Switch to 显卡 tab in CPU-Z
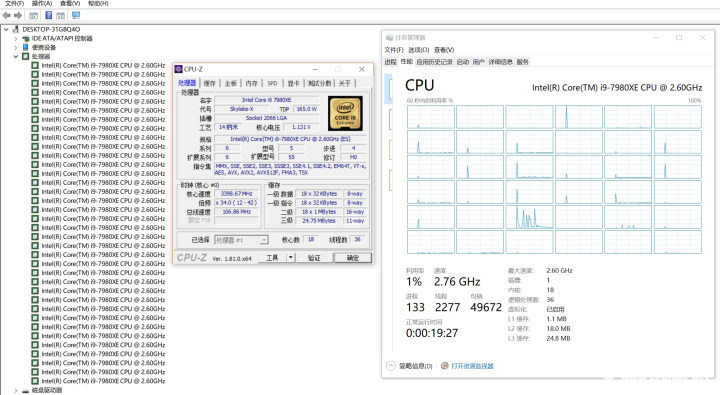This screenshot has width=720, height=395. pos(293,83)
